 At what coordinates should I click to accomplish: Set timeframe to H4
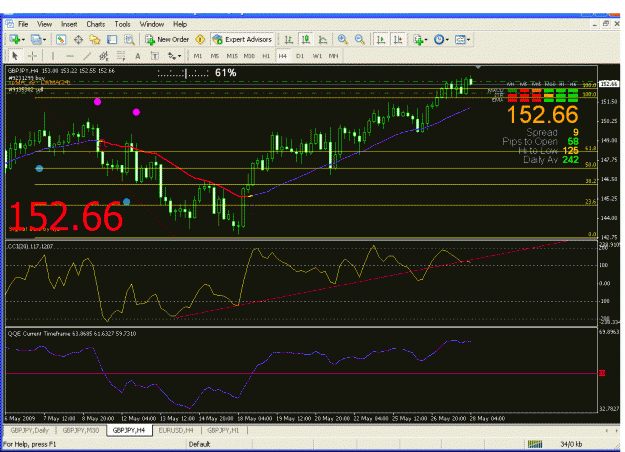pyautogui.click(x=283, y=56)
